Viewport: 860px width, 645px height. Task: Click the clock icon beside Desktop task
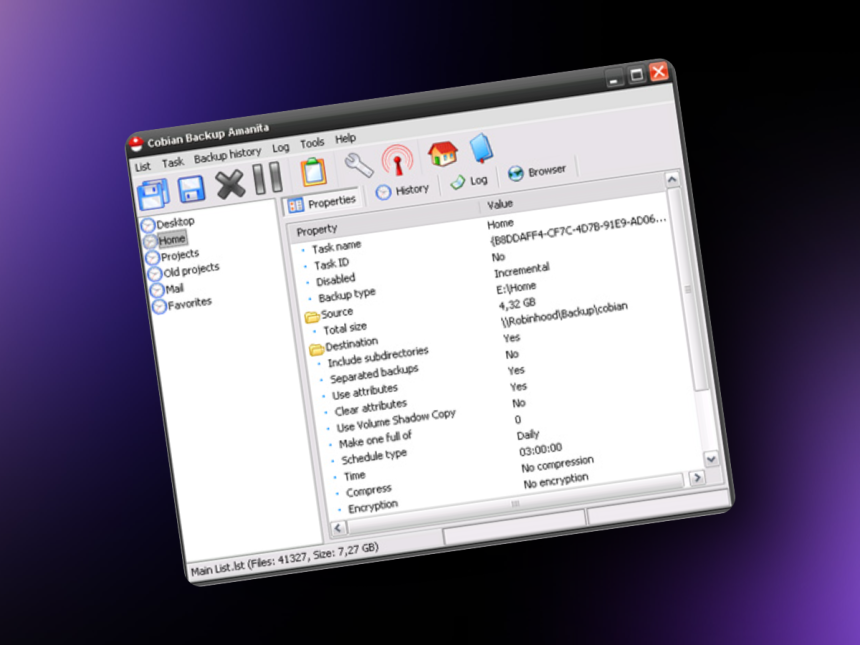coord(148,225)
